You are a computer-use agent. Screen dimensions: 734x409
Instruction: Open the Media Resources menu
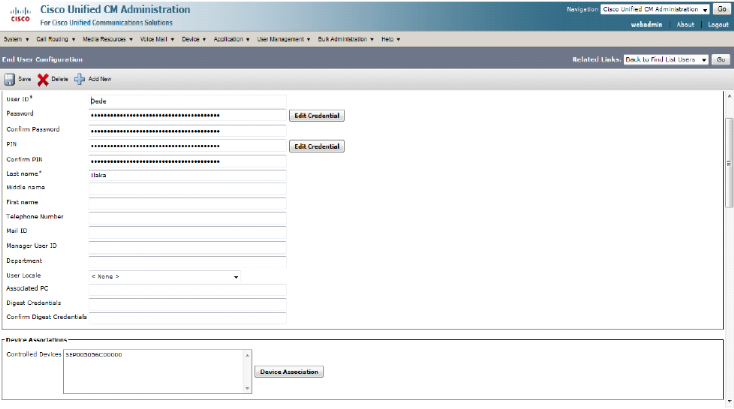coord(108,39)
